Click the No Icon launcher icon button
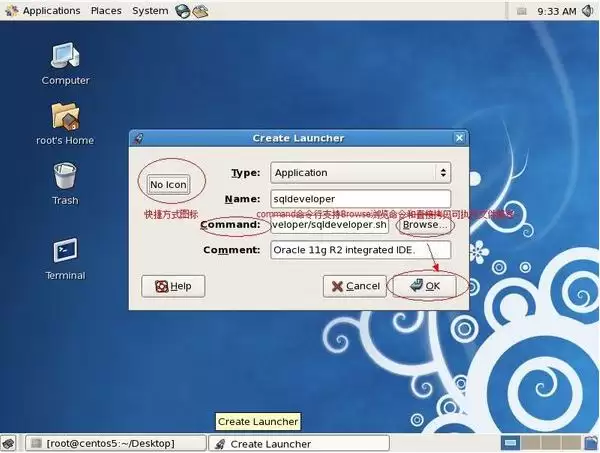Image resolution: width=600 pixels, height=453 pixels. (x=168, y=184)
